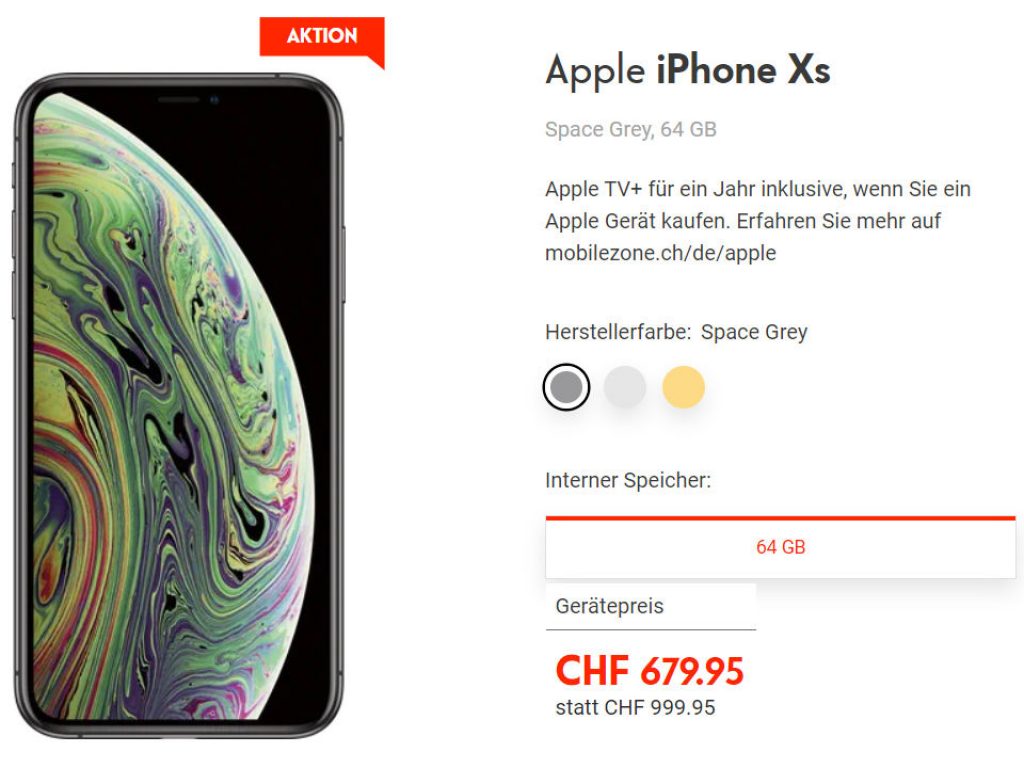Screen dimensions: 1024x768
Task: Open the iPhone Xs product image
Action: [x=179, y=406]
